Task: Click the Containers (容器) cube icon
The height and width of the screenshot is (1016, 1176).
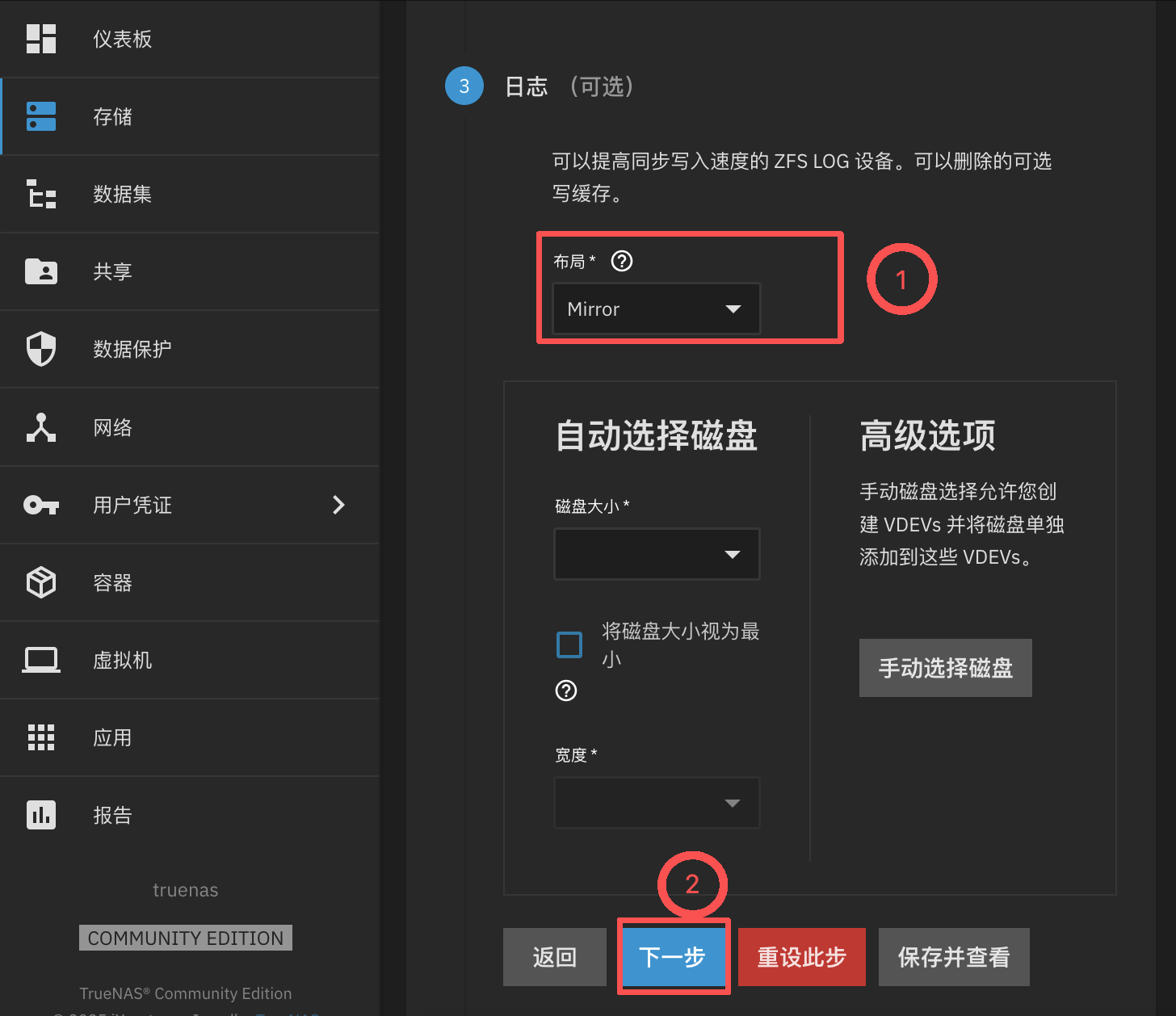Action: coord(41,582)
